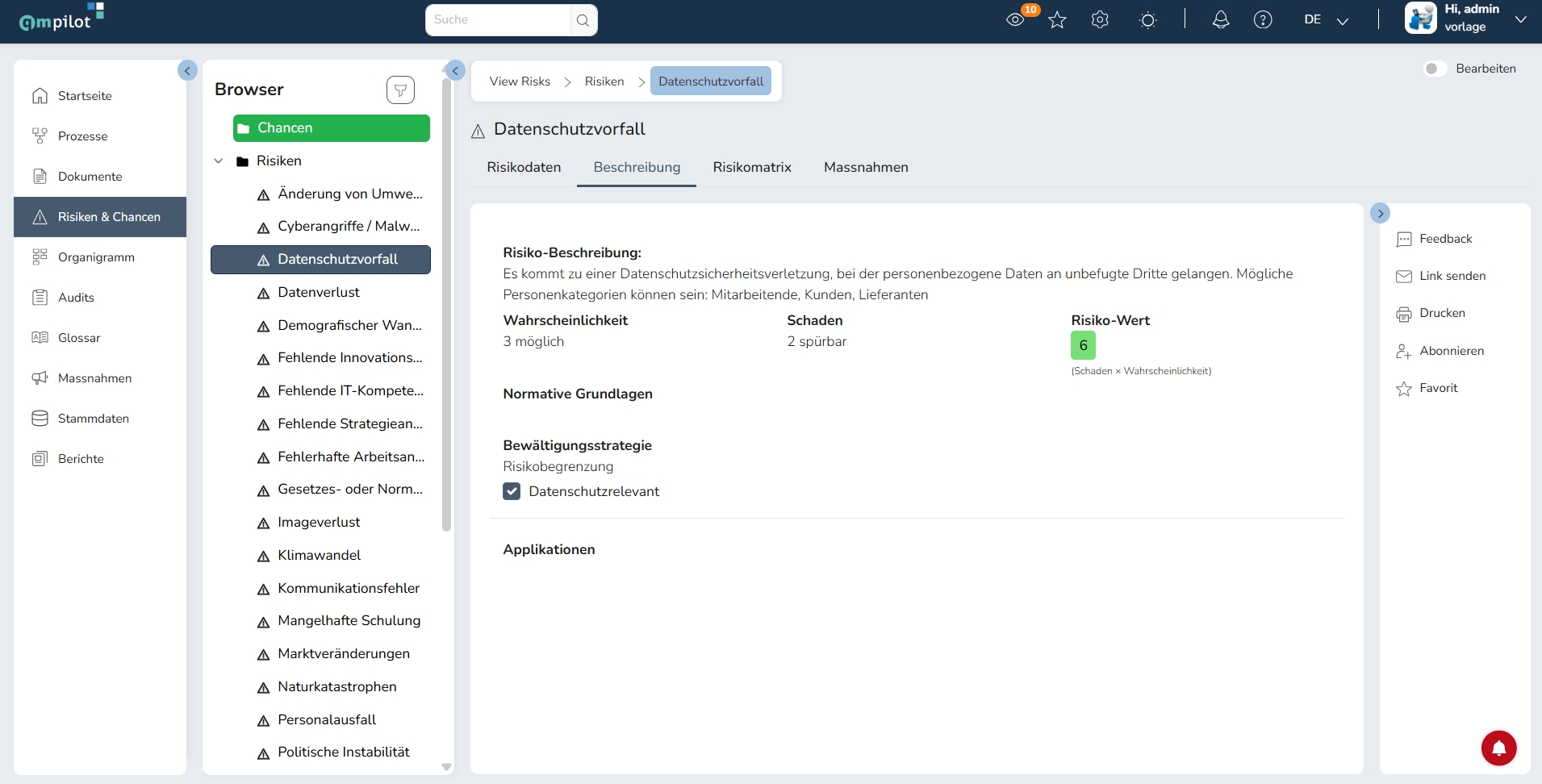
Task: Open notifications bell in top bar
Action: pos(1221,20)
